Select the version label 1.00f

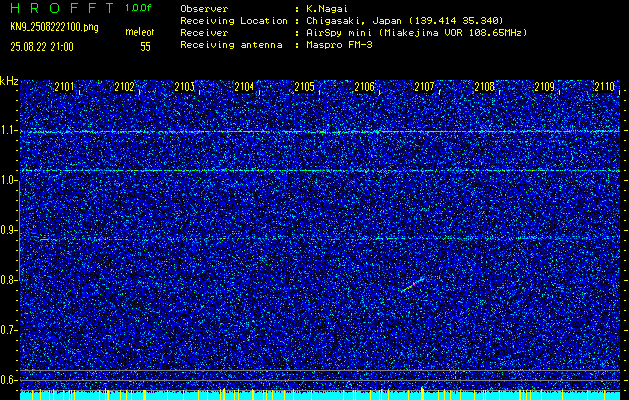pyautogui.click(x=138, y=8)
